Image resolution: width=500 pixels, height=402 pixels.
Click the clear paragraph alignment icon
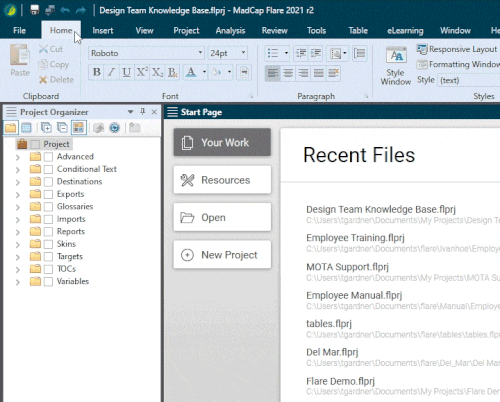[333, 73]
